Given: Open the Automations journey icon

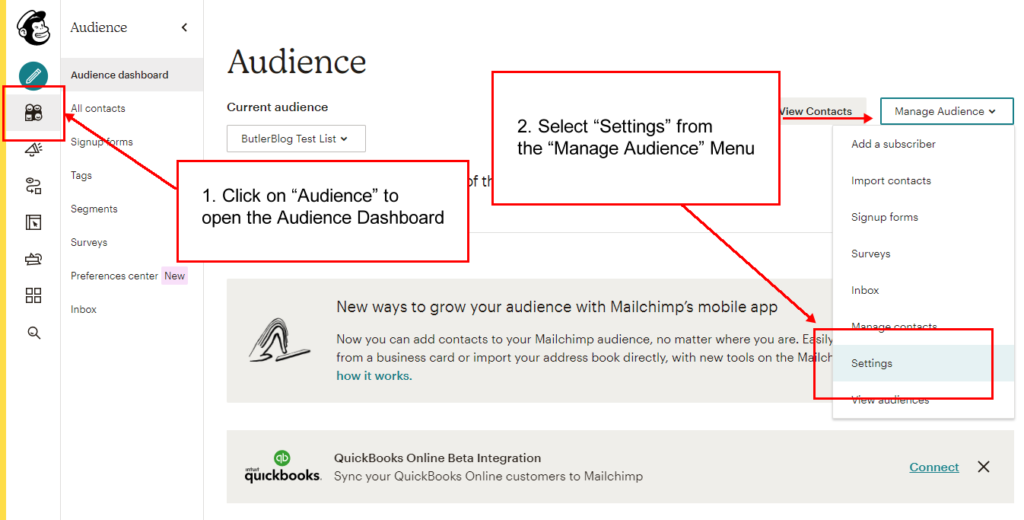Looking at the screenshot, I should coord(33,186).
